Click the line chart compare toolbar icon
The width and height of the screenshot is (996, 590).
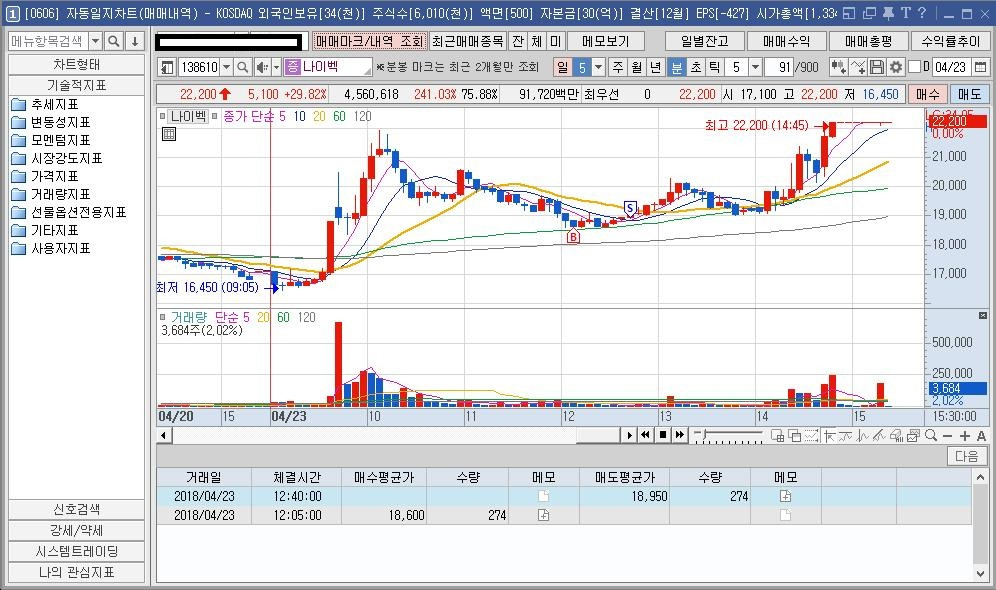[858, 67]
